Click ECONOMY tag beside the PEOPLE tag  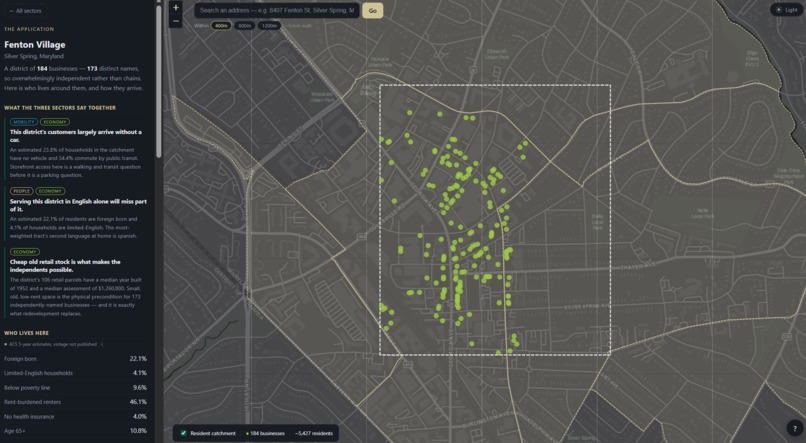pos(50,191)
